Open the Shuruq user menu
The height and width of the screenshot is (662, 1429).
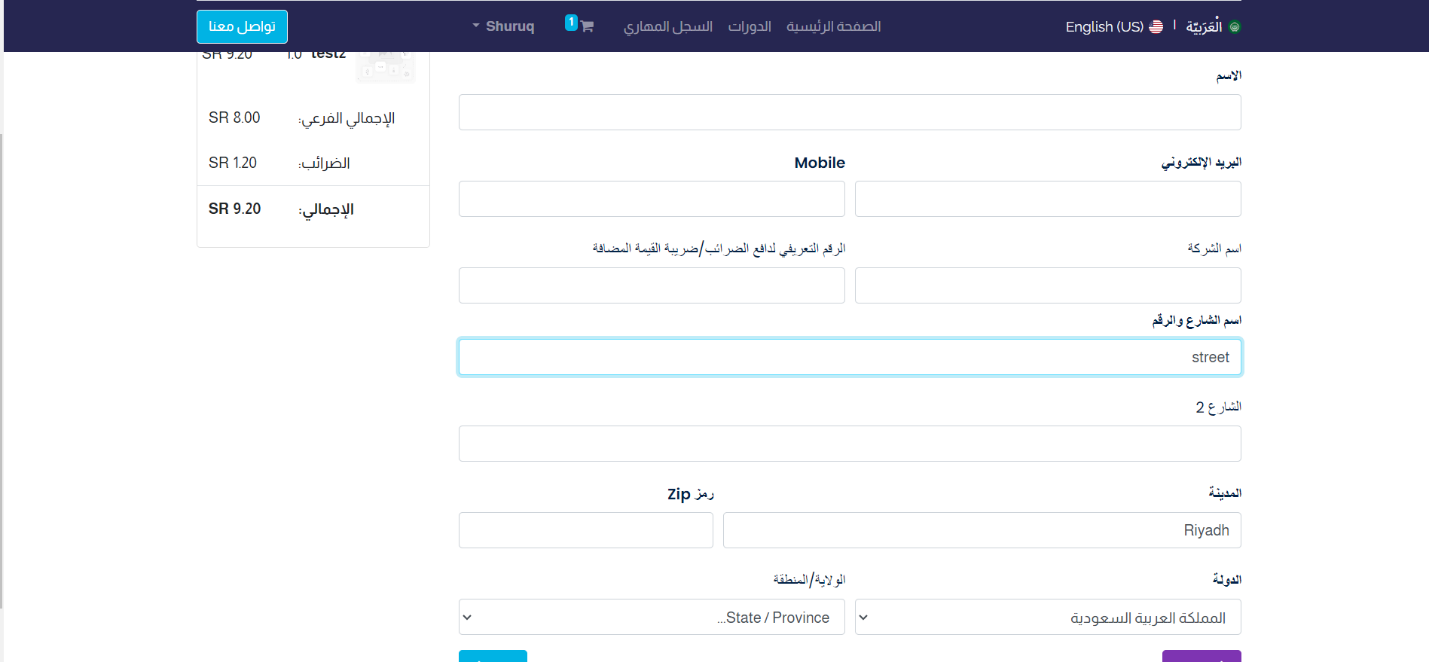504,27
